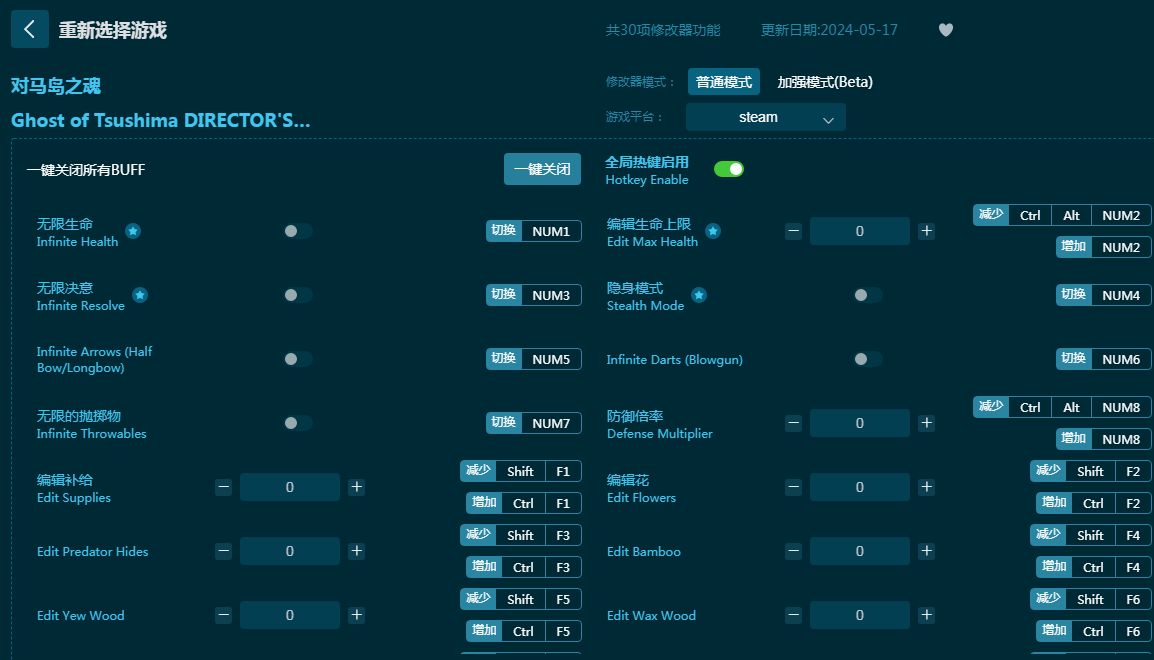Click 减少 Shift F2 hotkey for Flowers
The image size is (1154, 660).
[1091, 471]
